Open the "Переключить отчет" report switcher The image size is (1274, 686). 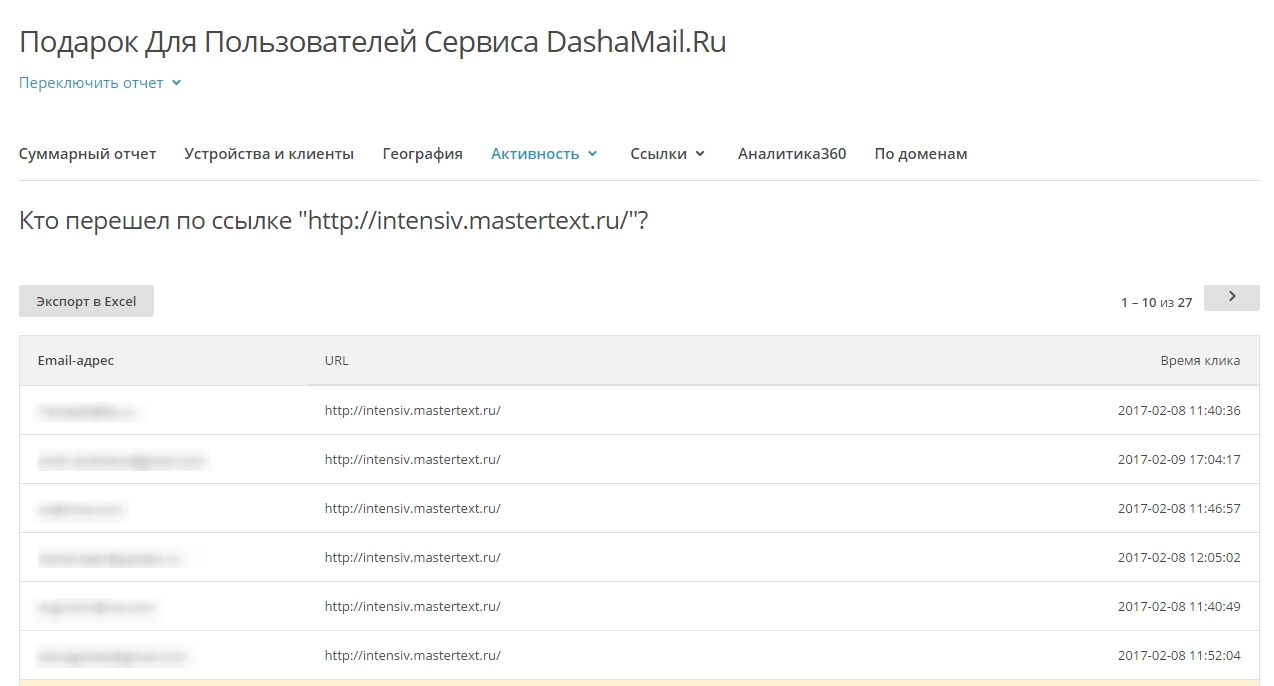[99, 83]
